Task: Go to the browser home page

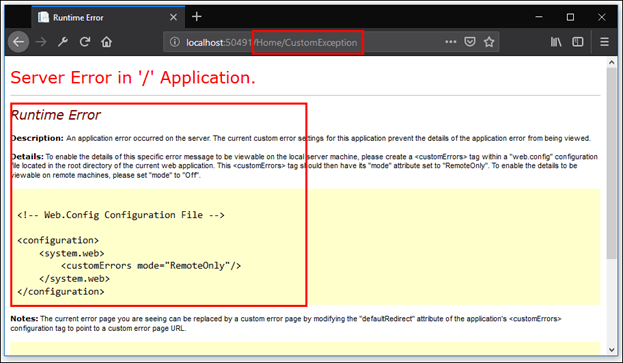Action: coord(106,42)
